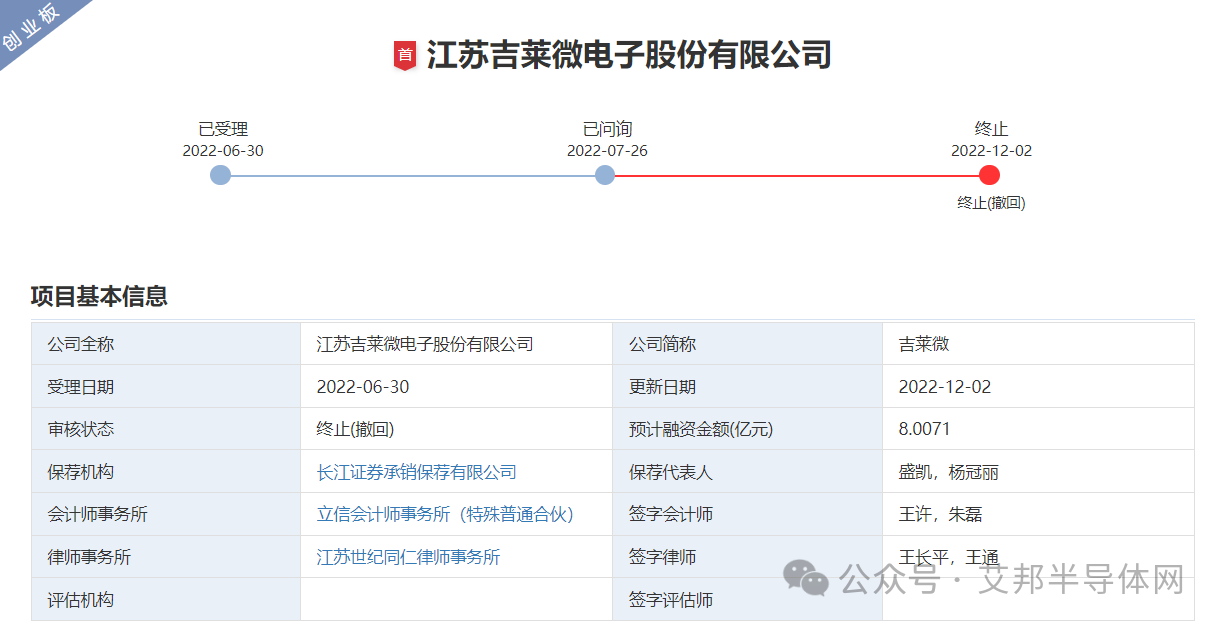Click the 公司简称 label cell
Viewport: 1224px width, 628px height.
click(747, 344)
